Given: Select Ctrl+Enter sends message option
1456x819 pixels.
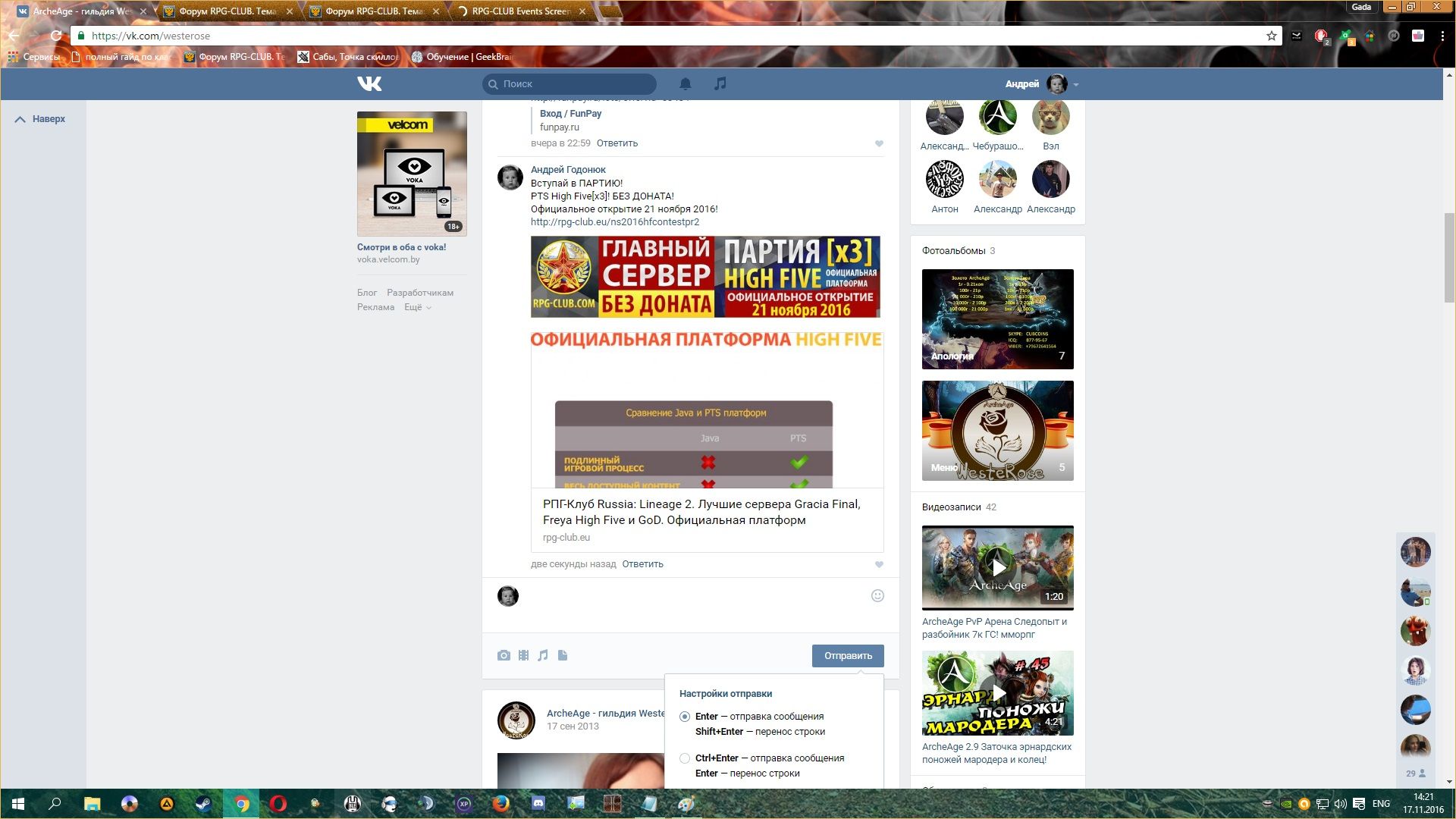Looking at the screenshot, I should coord(685,758).
